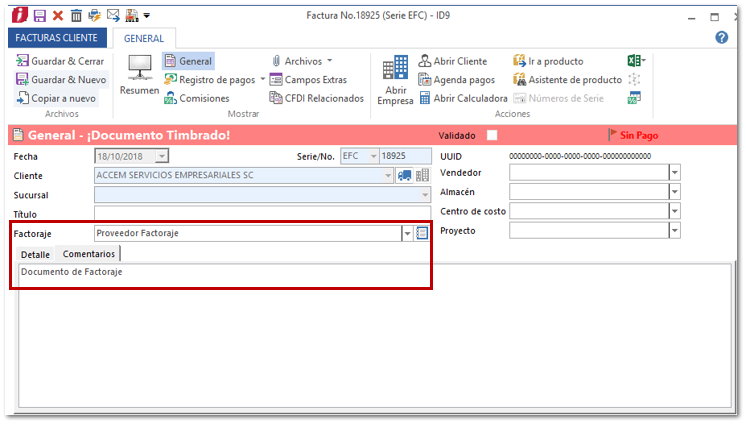Click Copiar a nuevo
Screen dimensions: 746x424
56,99
